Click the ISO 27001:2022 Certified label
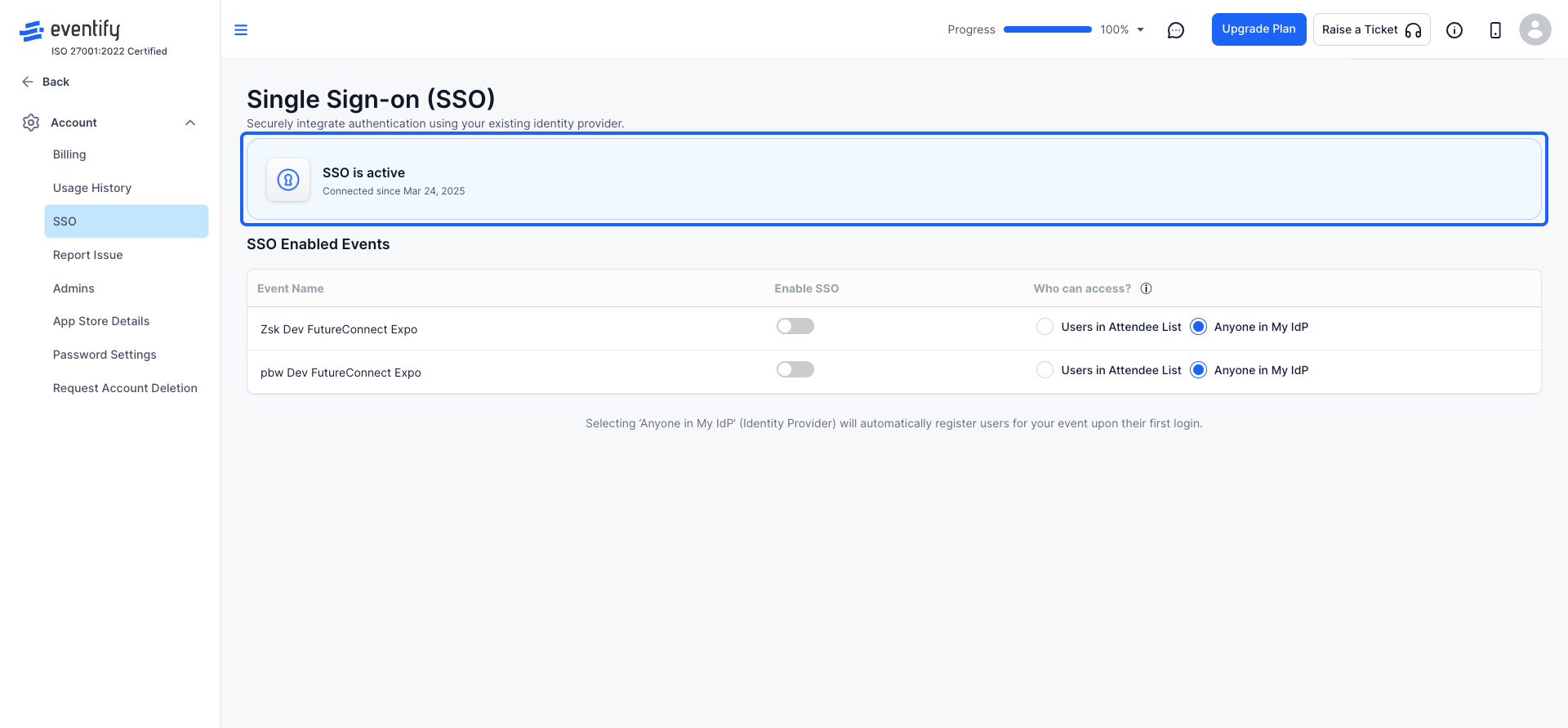 click(109, 51)
